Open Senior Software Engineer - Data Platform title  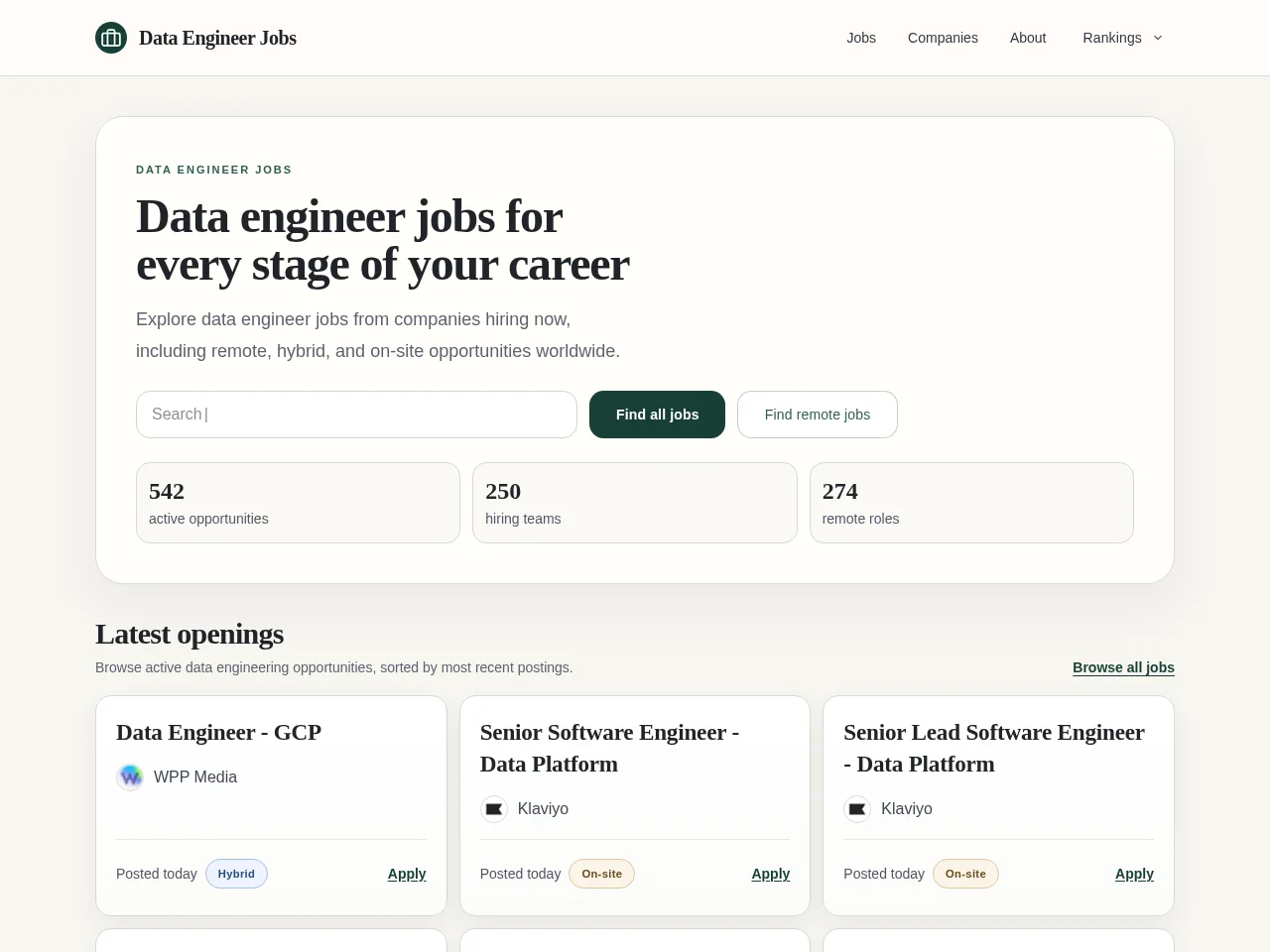(609, 748)
